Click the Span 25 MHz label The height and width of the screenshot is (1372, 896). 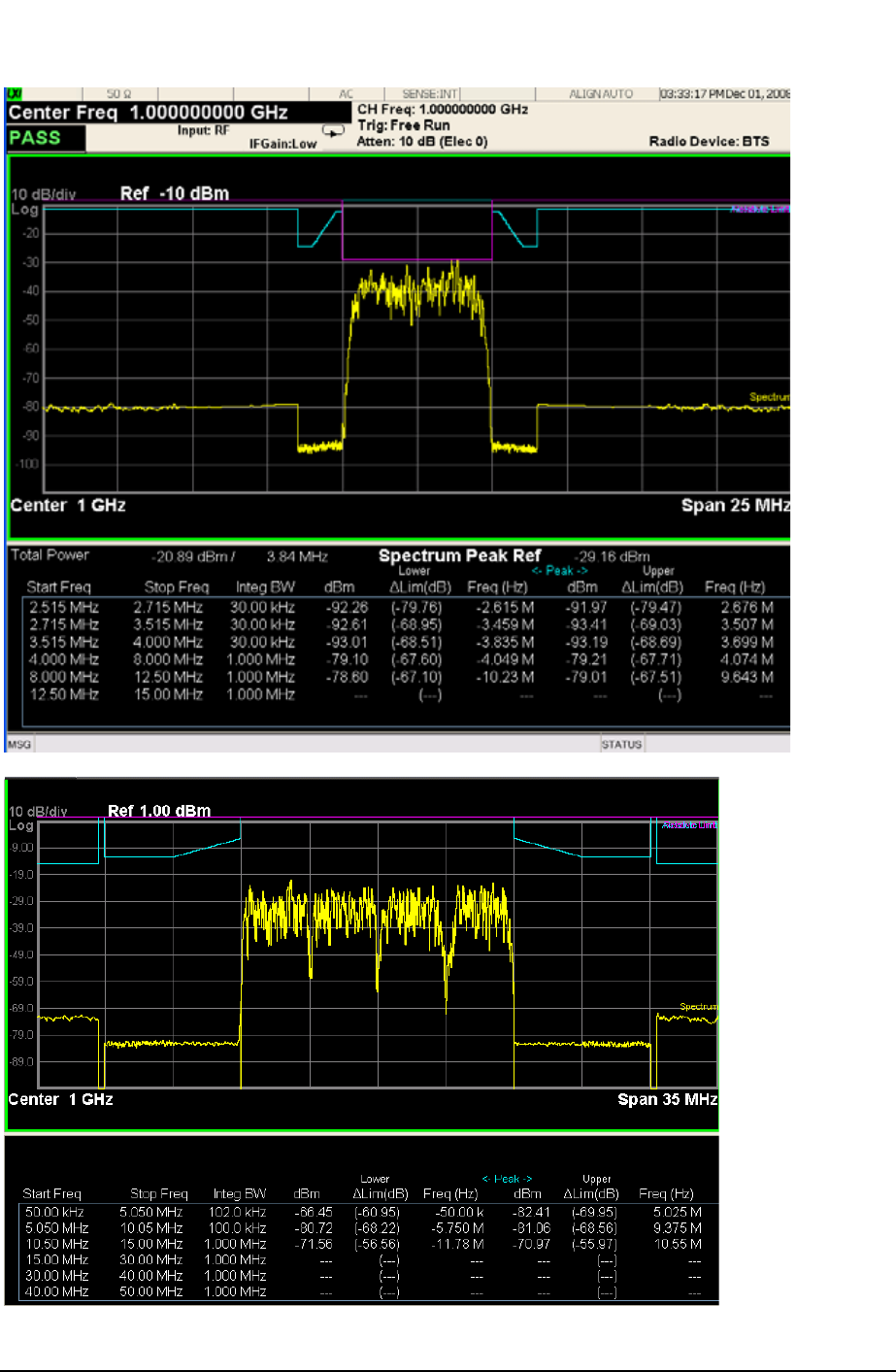pos(735,505)
